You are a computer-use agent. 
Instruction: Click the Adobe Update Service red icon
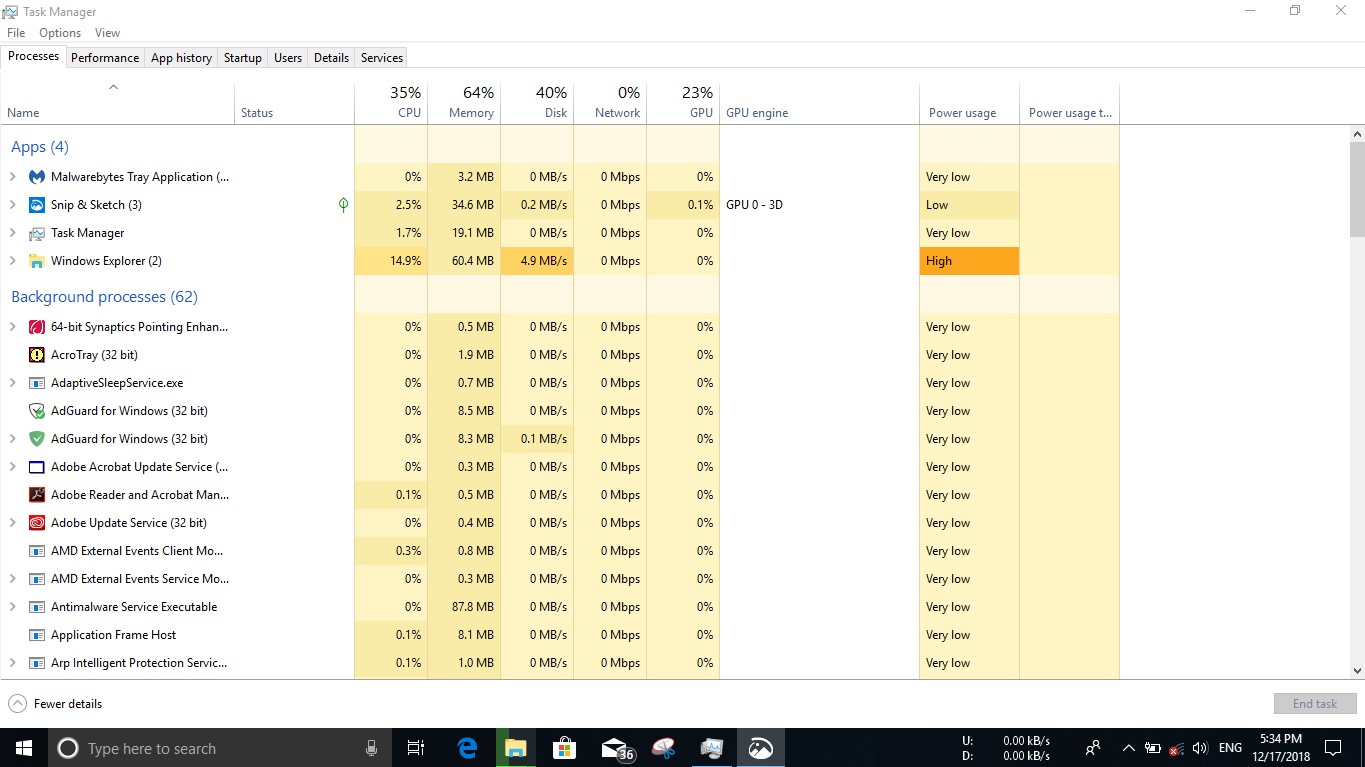tap(37, 523)
